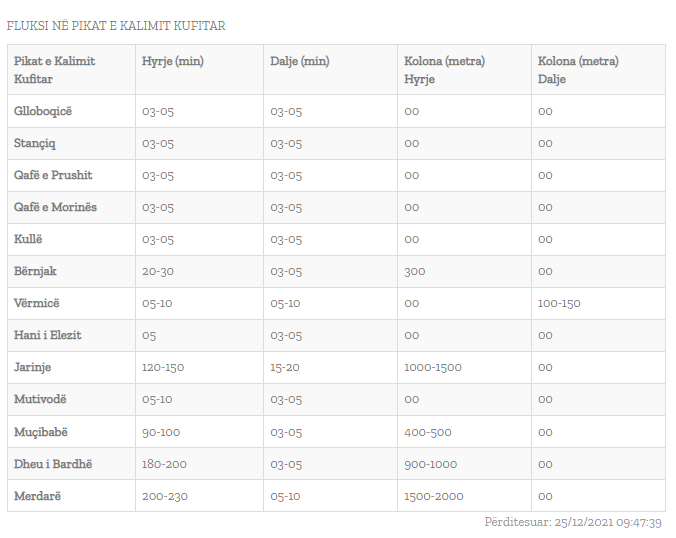Click the Hyrje (min) column header
Viewport: 676px width, 538px height.
173,61
